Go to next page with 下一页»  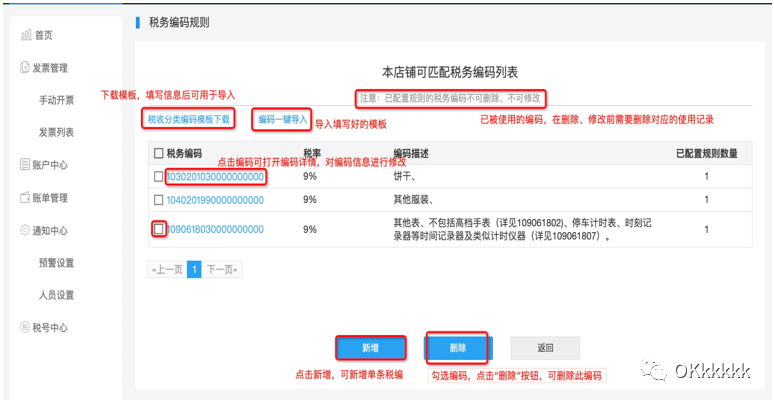coord(222,269)
